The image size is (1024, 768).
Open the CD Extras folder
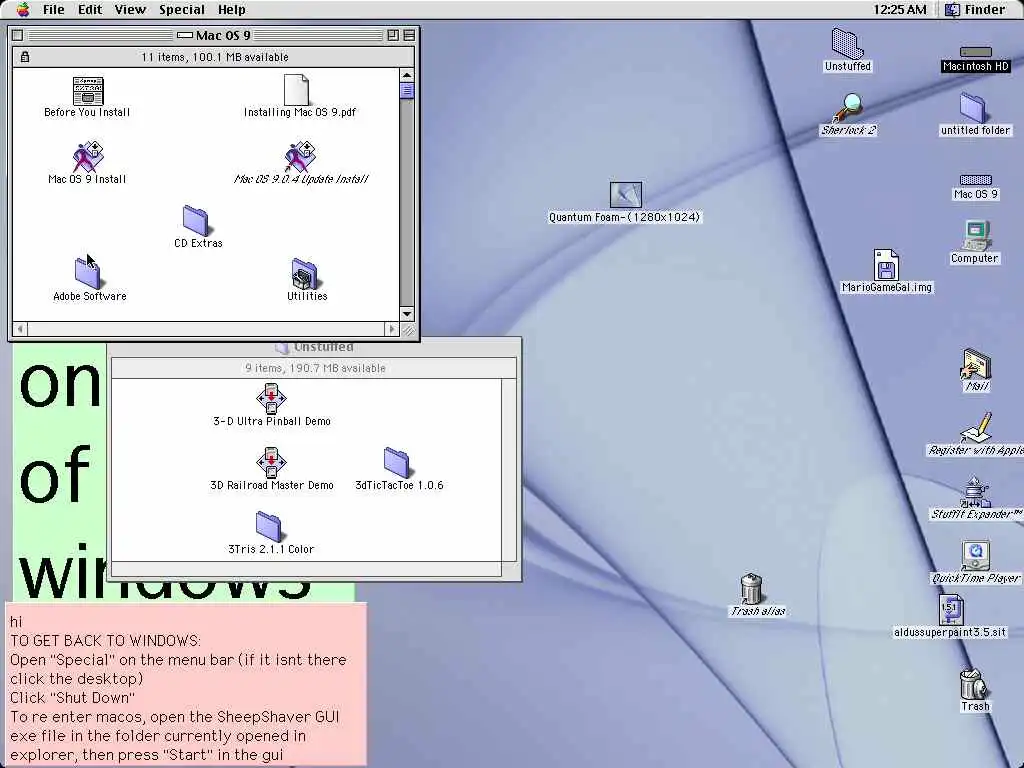point(195,221)
